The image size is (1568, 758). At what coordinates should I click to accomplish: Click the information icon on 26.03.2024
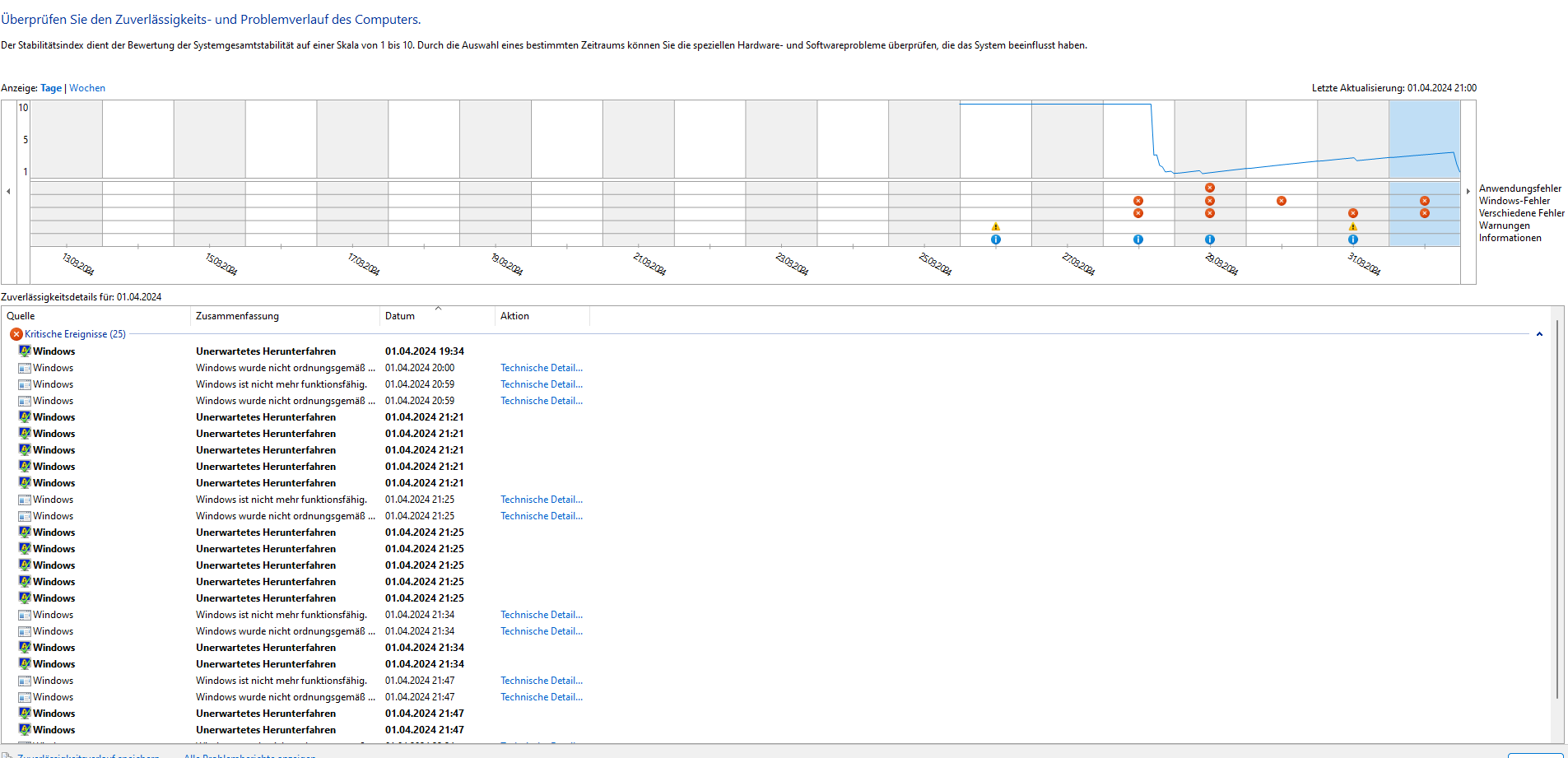(996, 239)
